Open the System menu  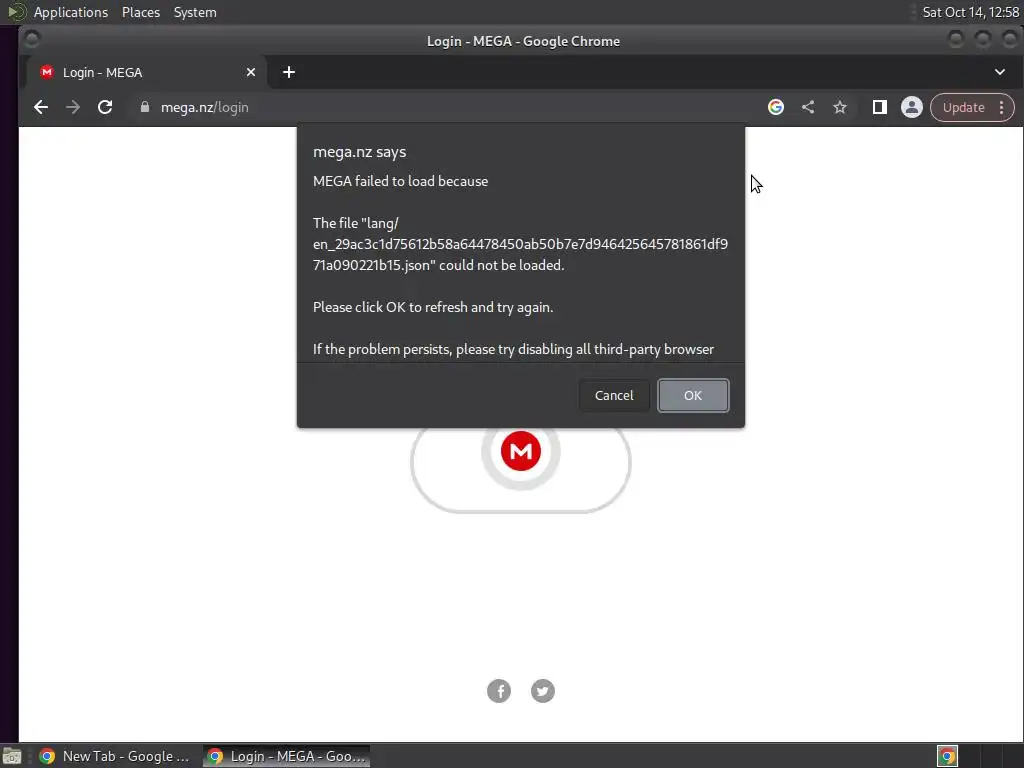tap(195, 12)
